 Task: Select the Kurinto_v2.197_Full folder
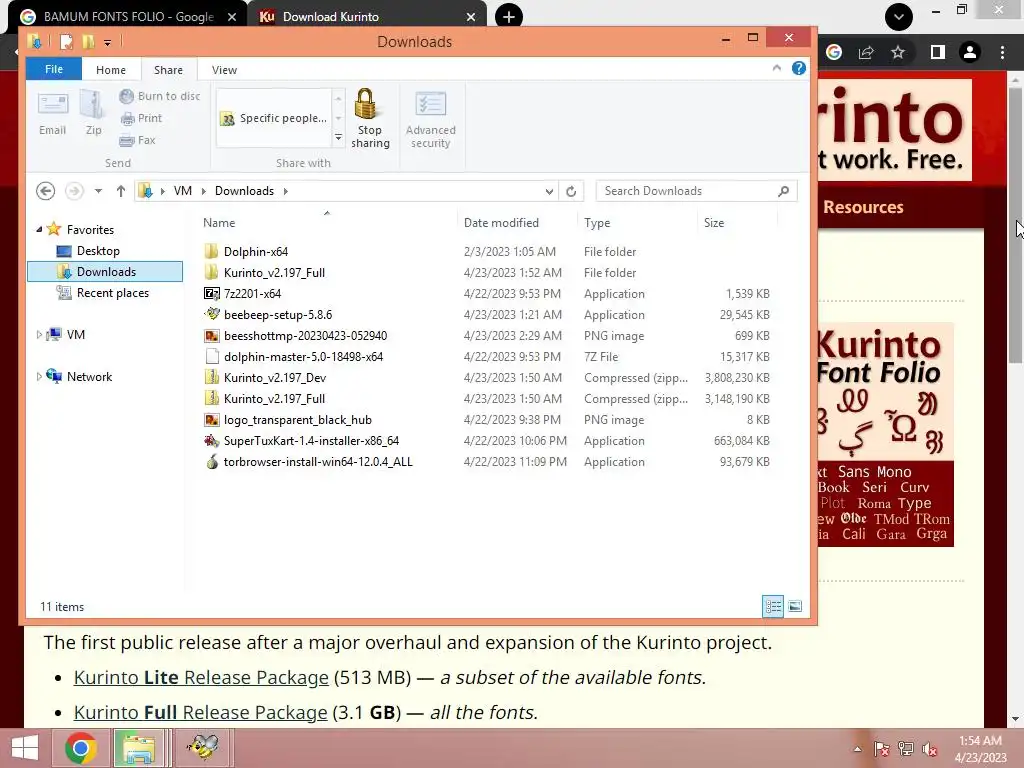(274, 272)
